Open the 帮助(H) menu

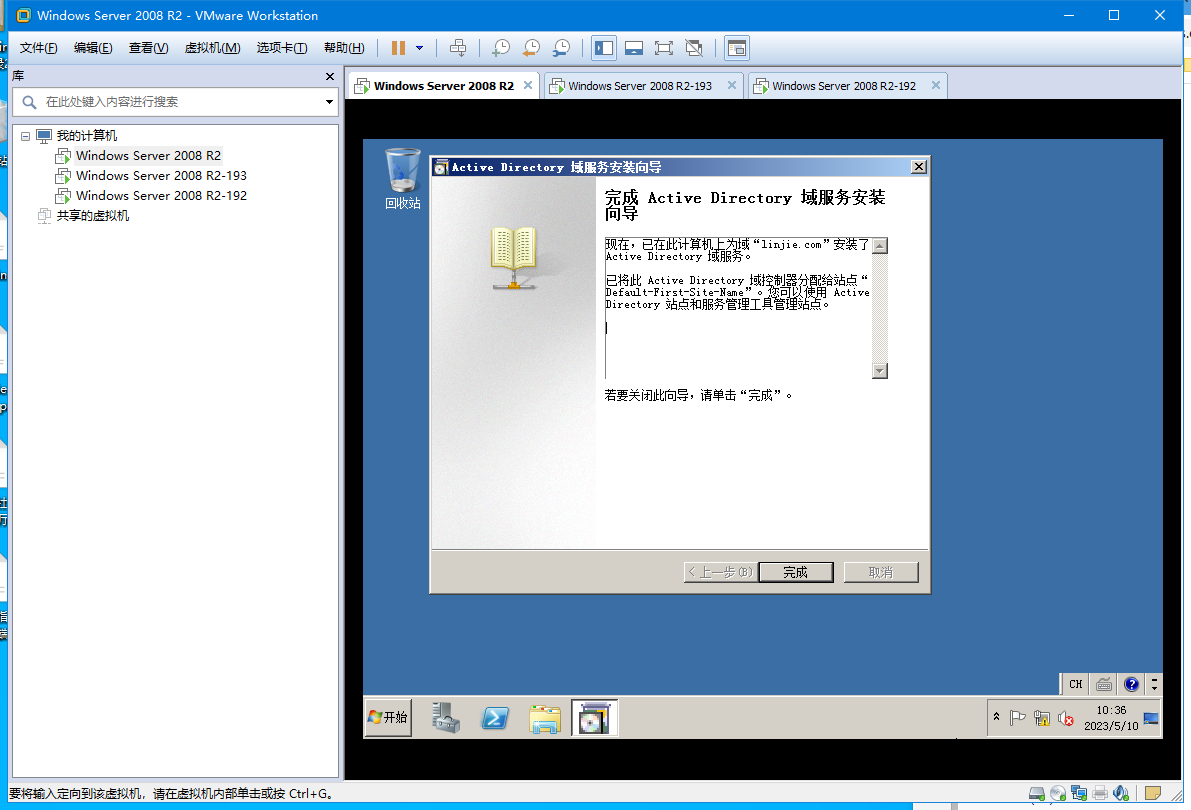344,48
